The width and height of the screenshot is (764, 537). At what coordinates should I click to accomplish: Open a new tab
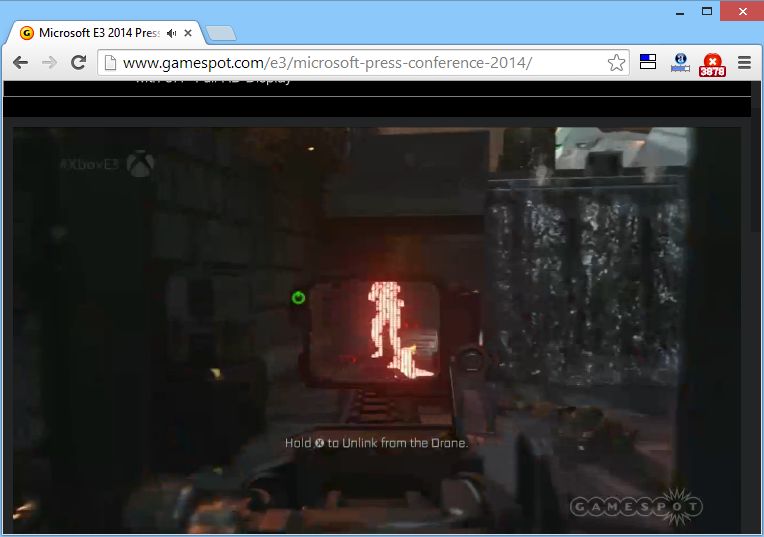coord(221,33)
